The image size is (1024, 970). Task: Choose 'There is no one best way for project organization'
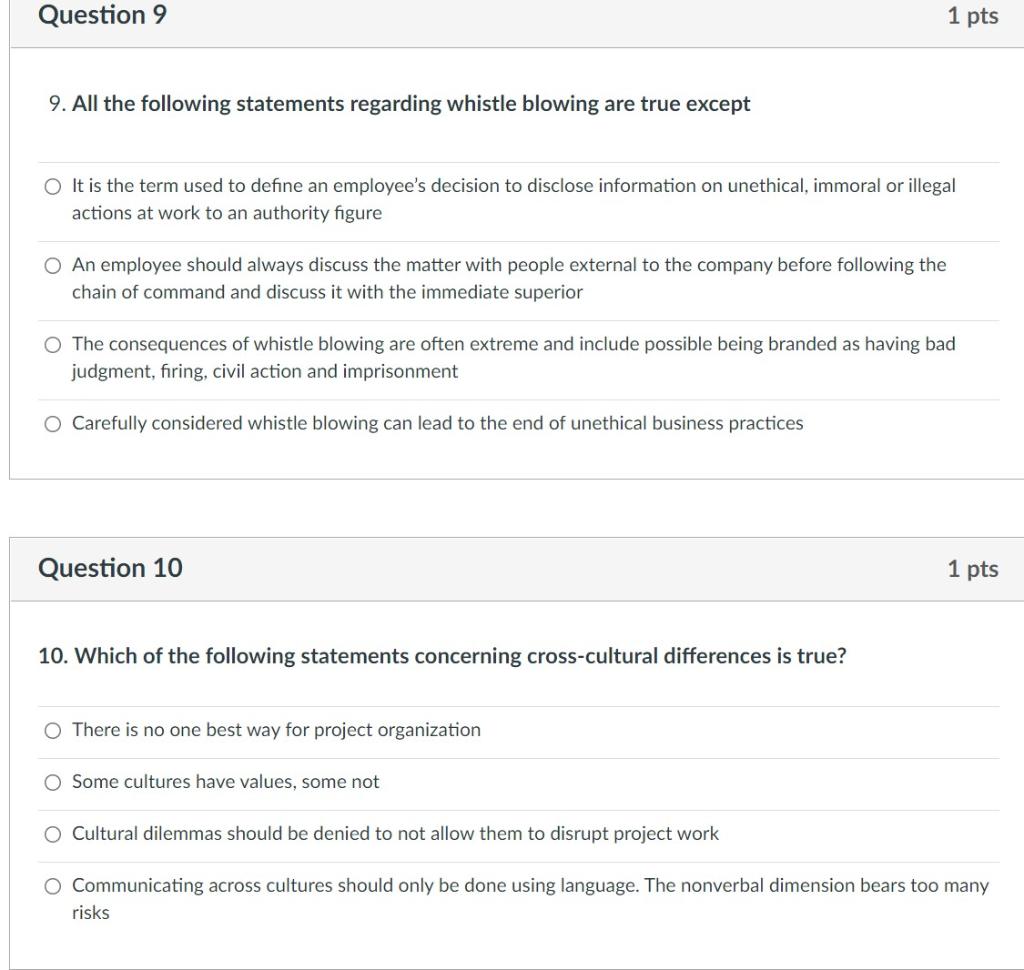pyautogui.click(x=51, y=731)
